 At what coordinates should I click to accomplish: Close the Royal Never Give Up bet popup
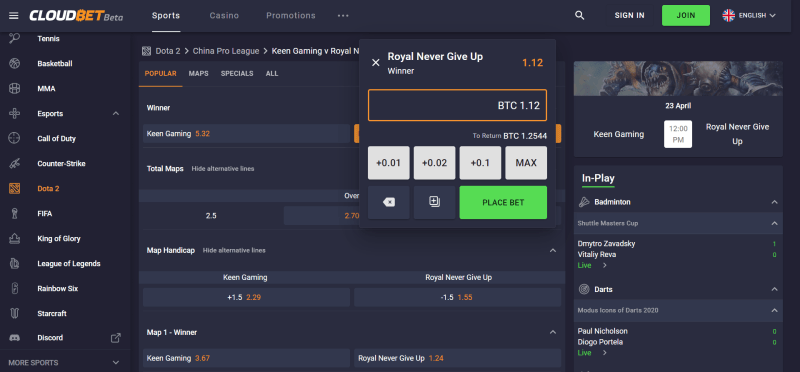376,63
